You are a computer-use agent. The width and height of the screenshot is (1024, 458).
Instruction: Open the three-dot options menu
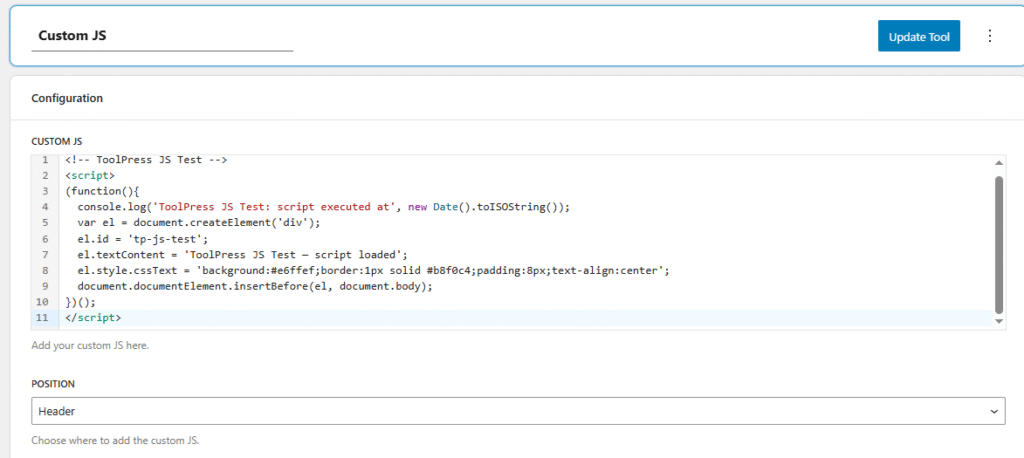pos(990,36)
